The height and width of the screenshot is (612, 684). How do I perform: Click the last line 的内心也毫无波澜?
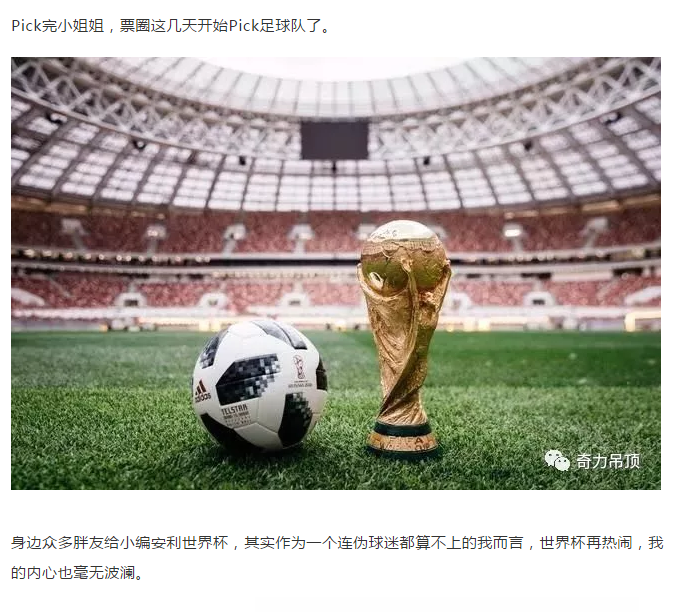77,573
